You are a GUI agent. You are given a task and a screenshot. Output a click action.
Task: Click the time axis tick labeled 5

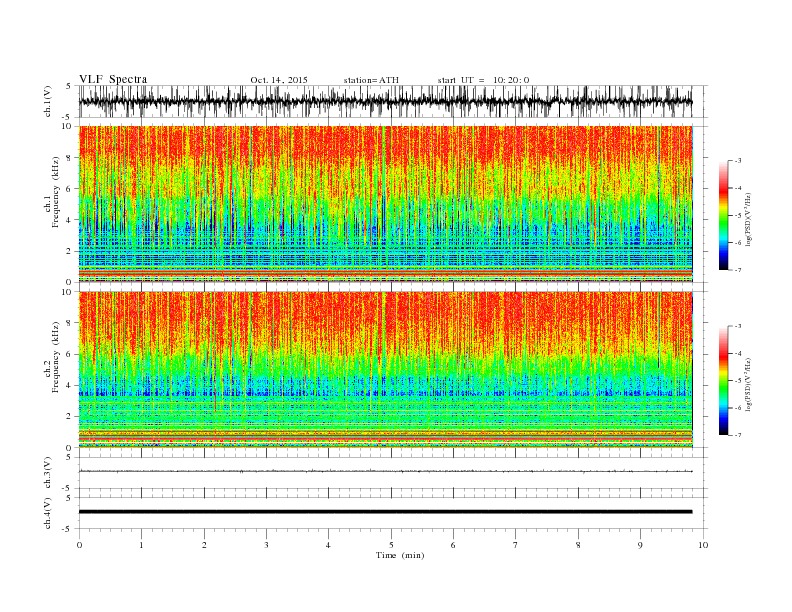(391, 545)
